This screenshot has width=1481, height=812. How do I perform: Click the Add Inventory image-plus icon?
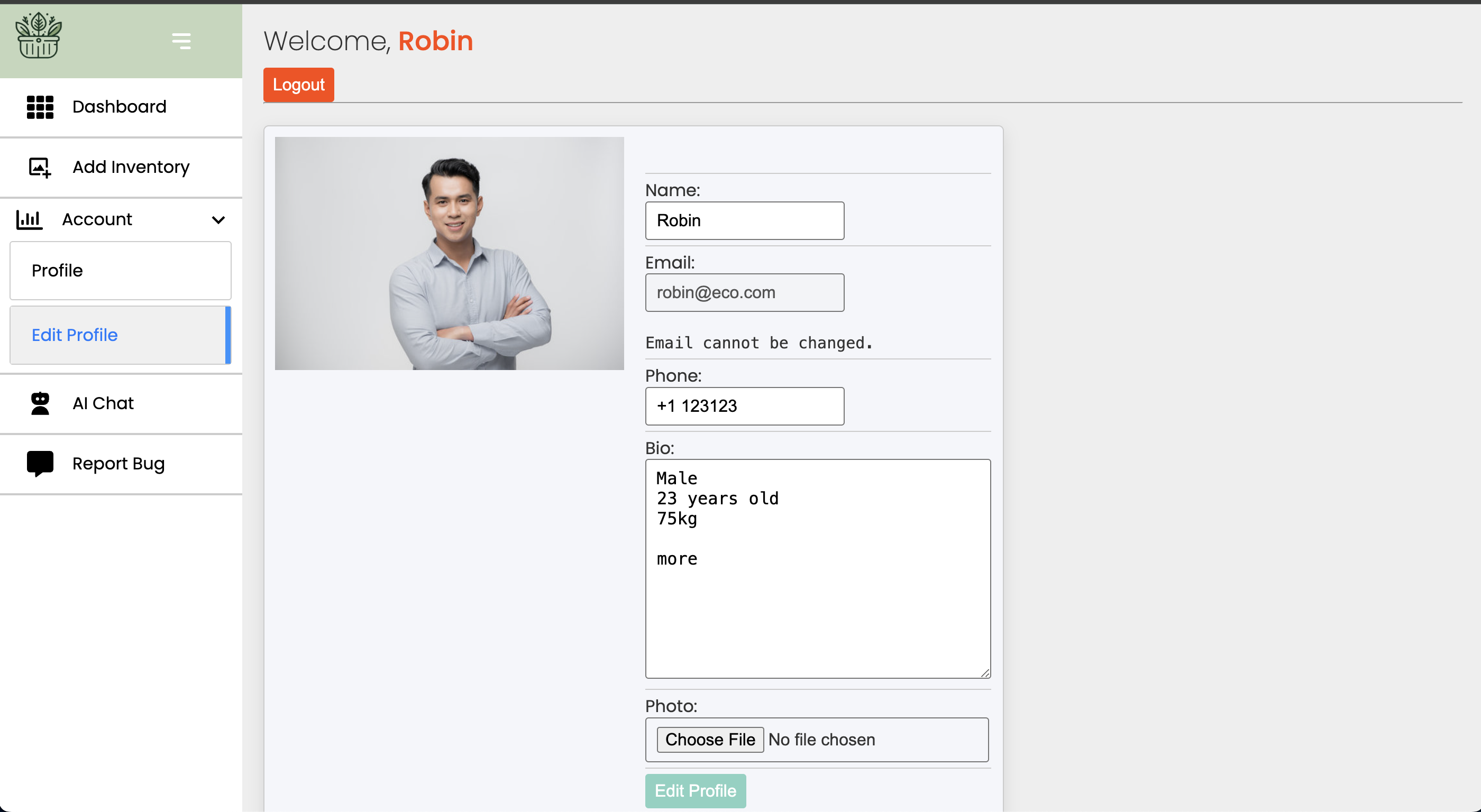(x=40, y=167)
